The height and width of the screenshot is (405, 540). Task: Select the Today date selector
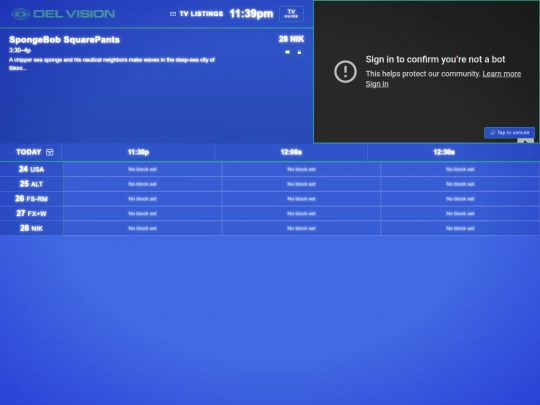coord(29,152)
